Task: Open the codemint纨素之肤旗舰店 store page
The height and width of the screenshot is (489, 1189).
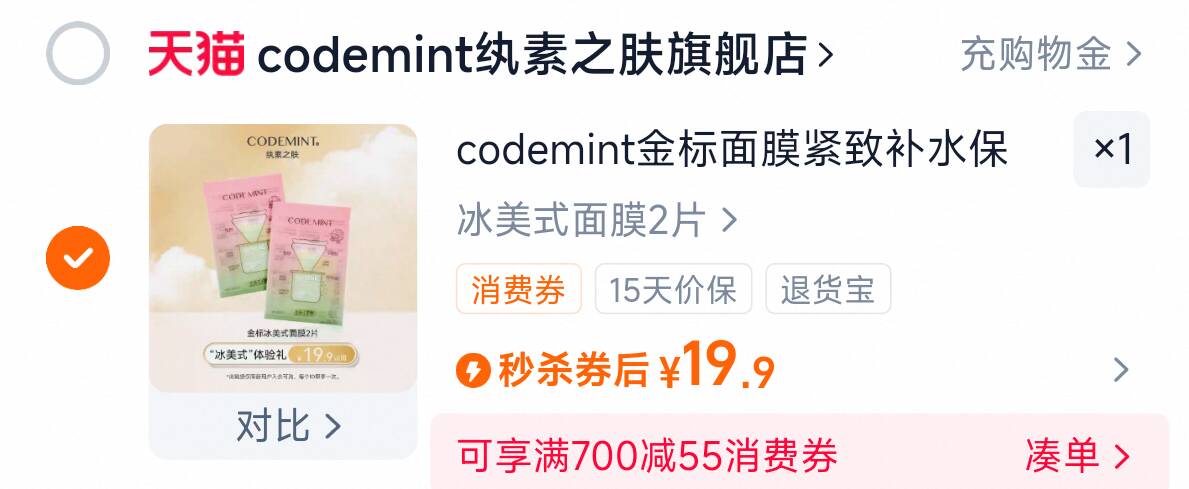Action: pyautogui.click(x=532, y=54)
